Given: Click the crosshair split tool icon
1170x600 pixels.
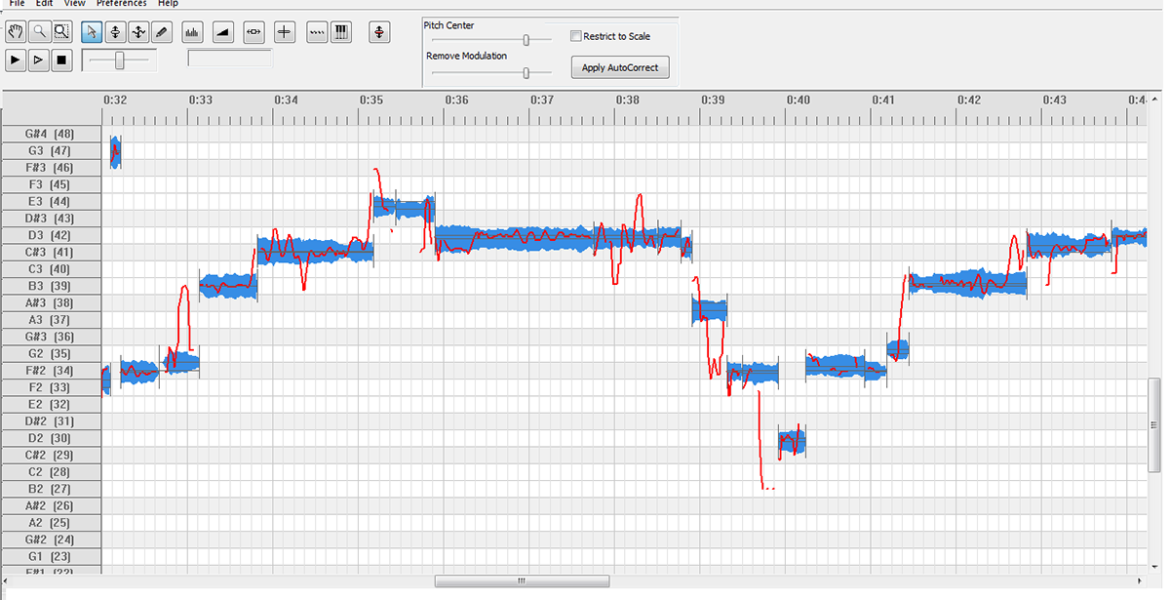Looking at the screenshot, I should tap(285, 33).
